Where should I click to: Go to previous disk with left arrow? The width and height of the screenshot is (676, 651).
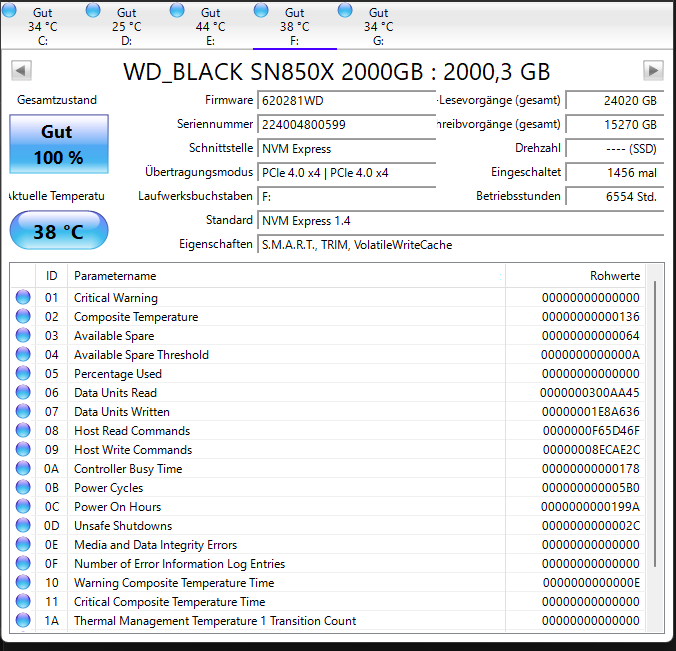[22, 70]
